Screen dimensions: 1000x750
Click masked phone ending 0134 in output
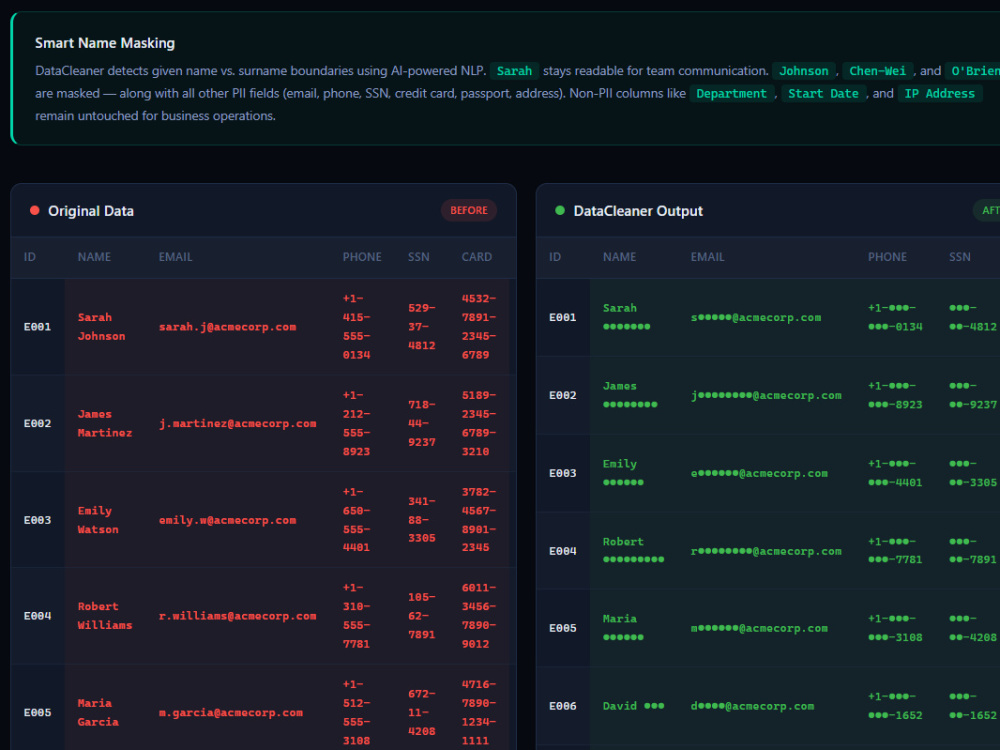(x=895, y=317)
